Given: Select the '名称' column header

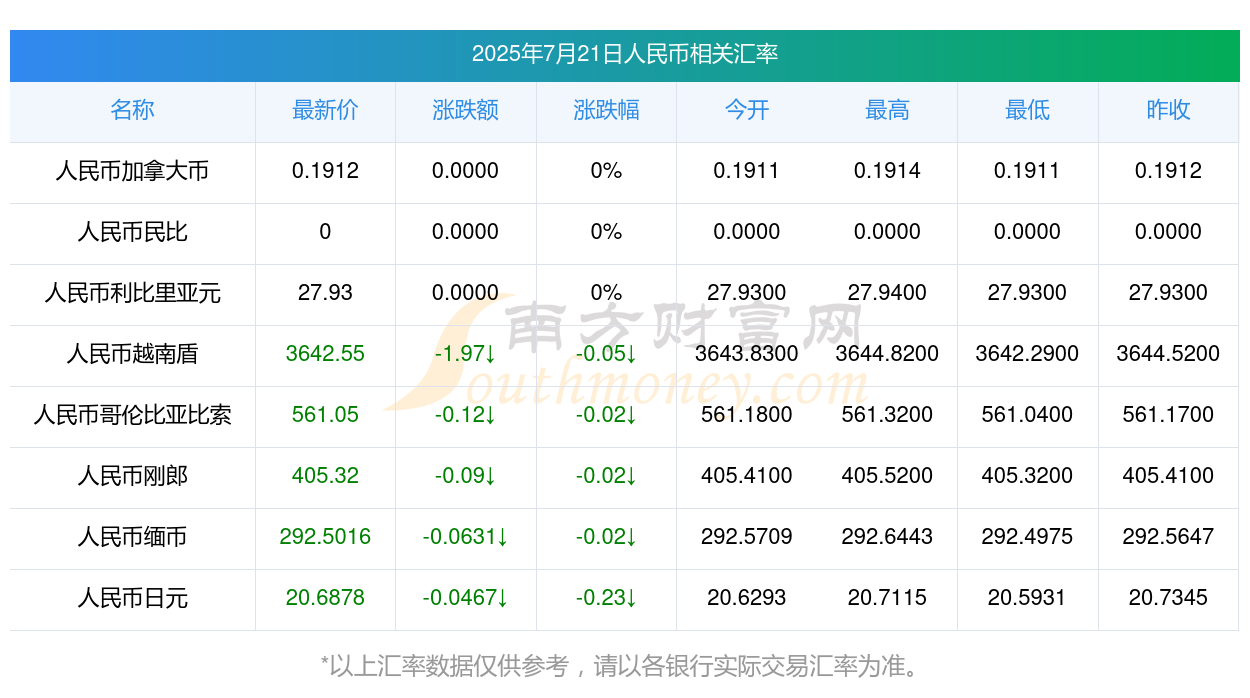Looking at the screenshot, I should (132, 110).
